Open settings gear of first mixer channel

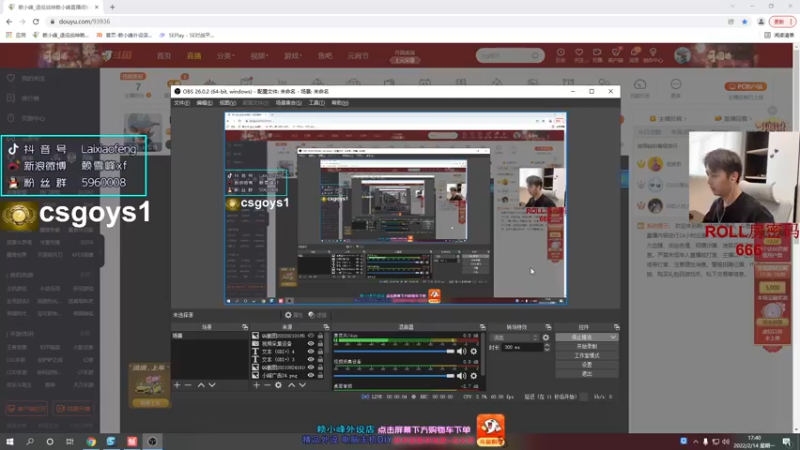474,351
